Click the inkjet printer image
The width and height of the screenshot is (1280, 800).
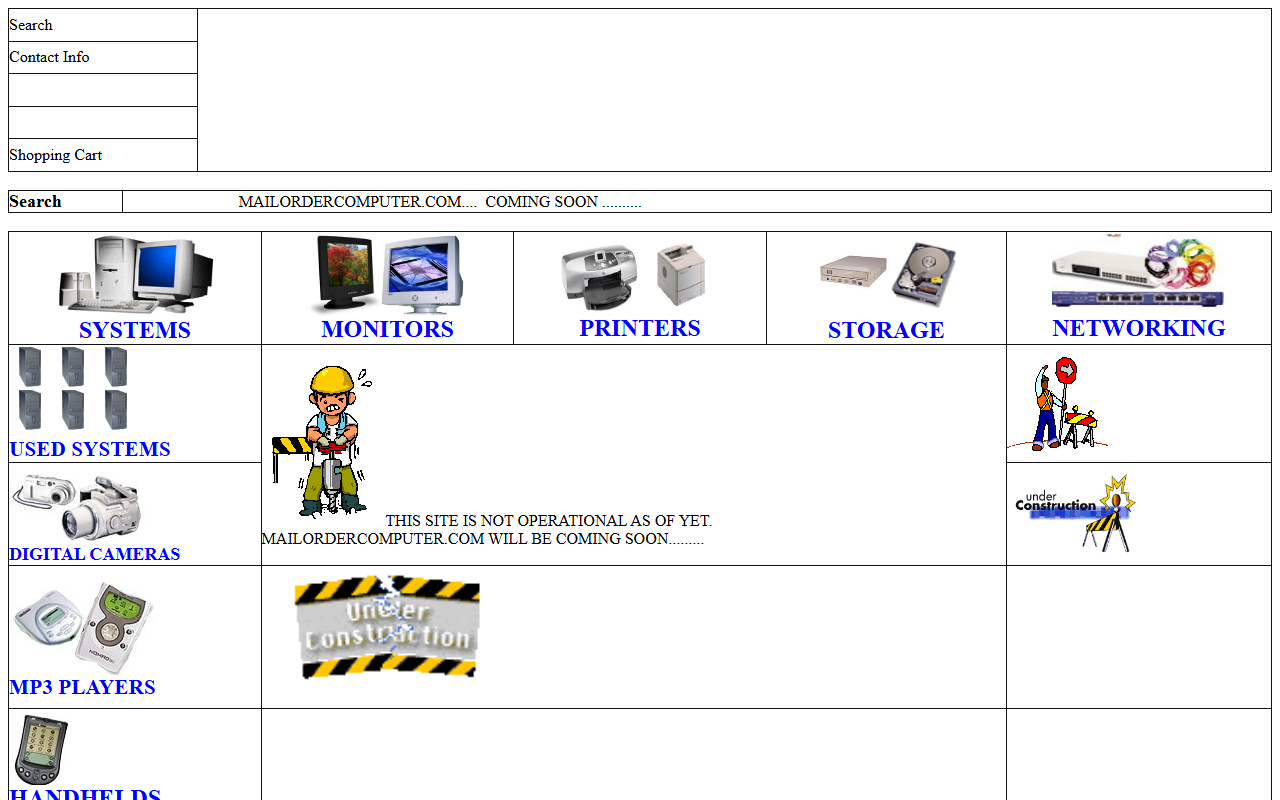click(x=598, y=276)
